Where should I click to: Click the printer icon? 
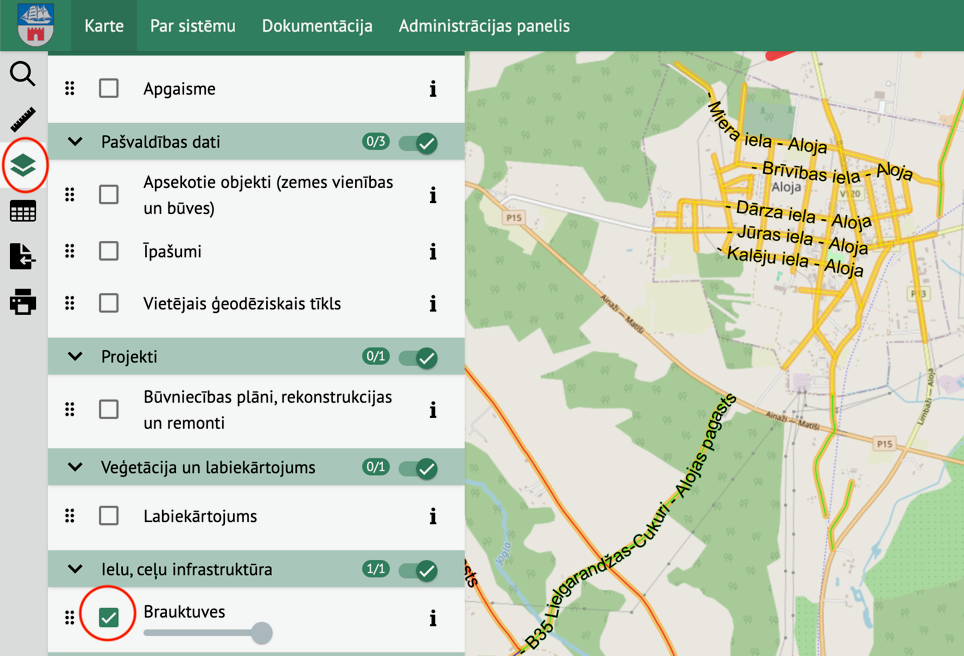pos(23,302)
